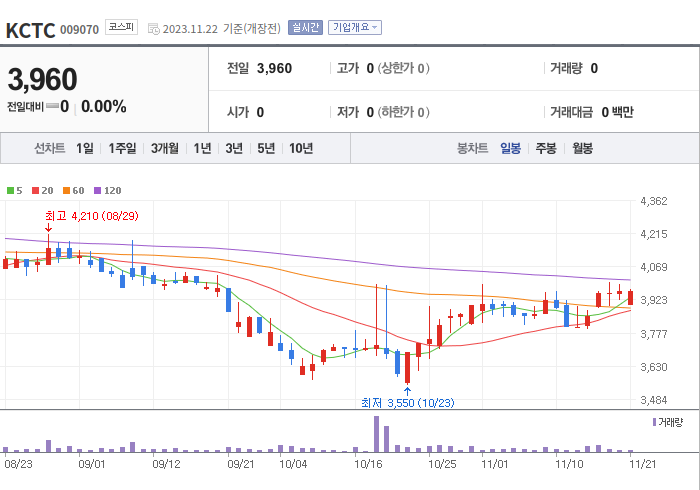Click the 코스피 market badge

pyautogui.click(x=121, y=27)
